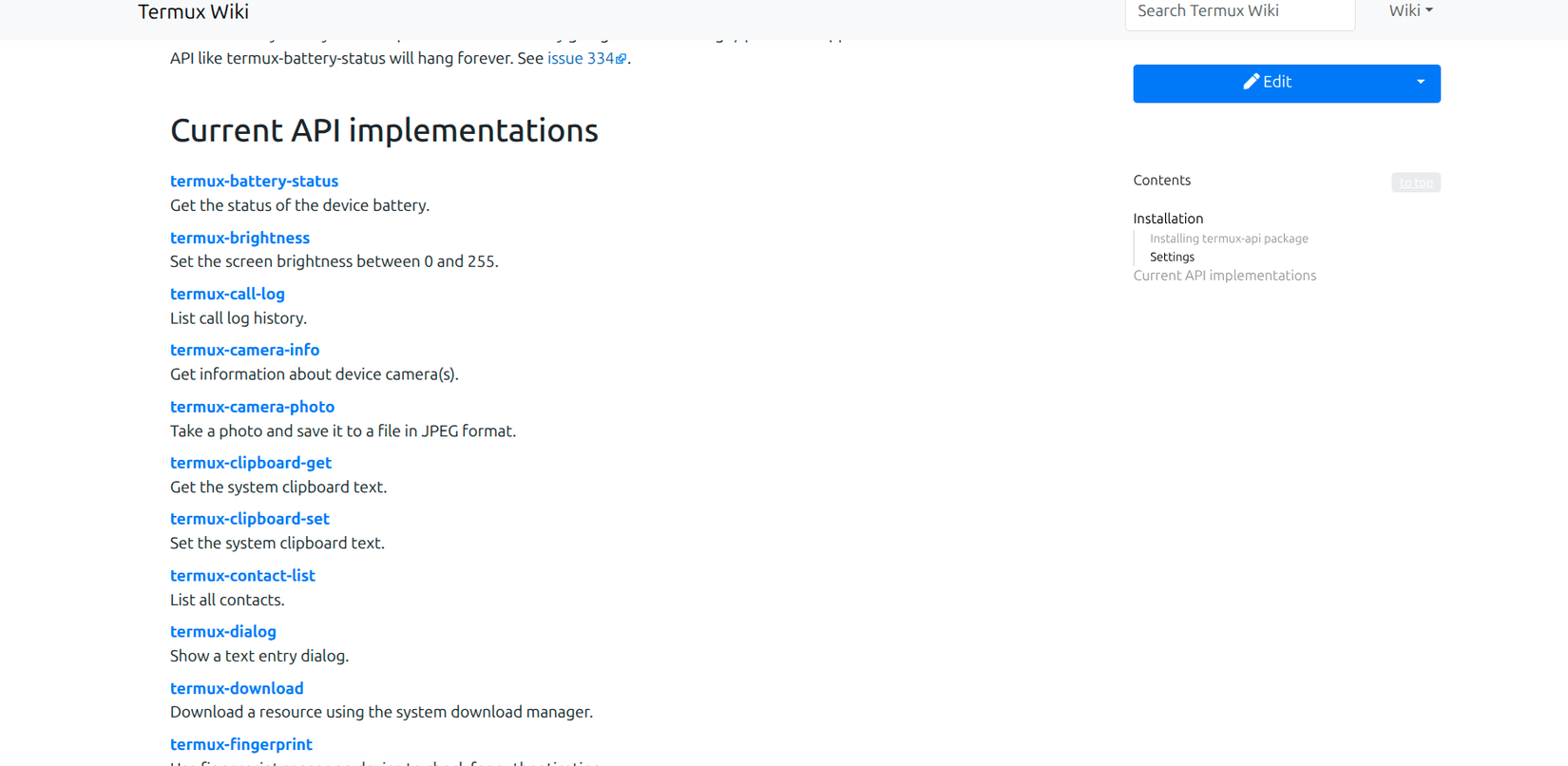This screenshot has width=1568, height=766.
Task: Open termux-call-log page
Action: click(227, 294)
